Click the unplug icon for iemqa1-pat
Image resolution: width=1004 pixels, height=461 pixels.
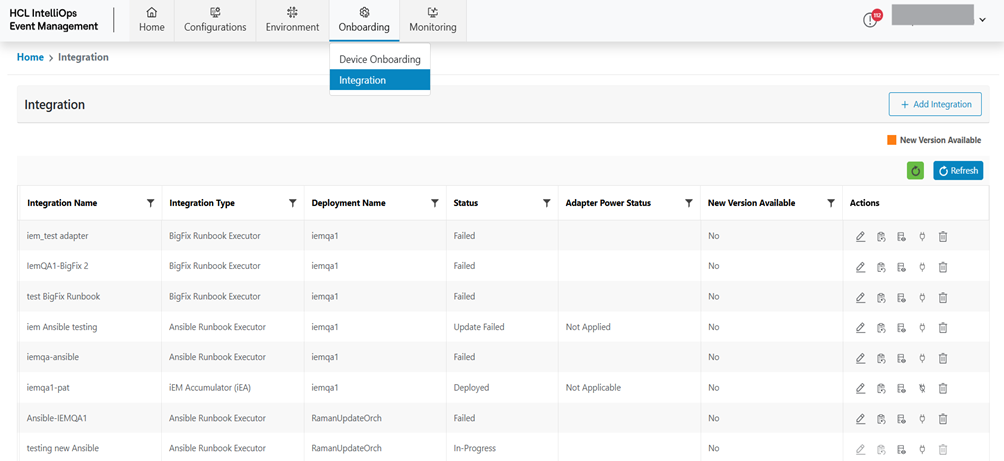pos(922,388)
